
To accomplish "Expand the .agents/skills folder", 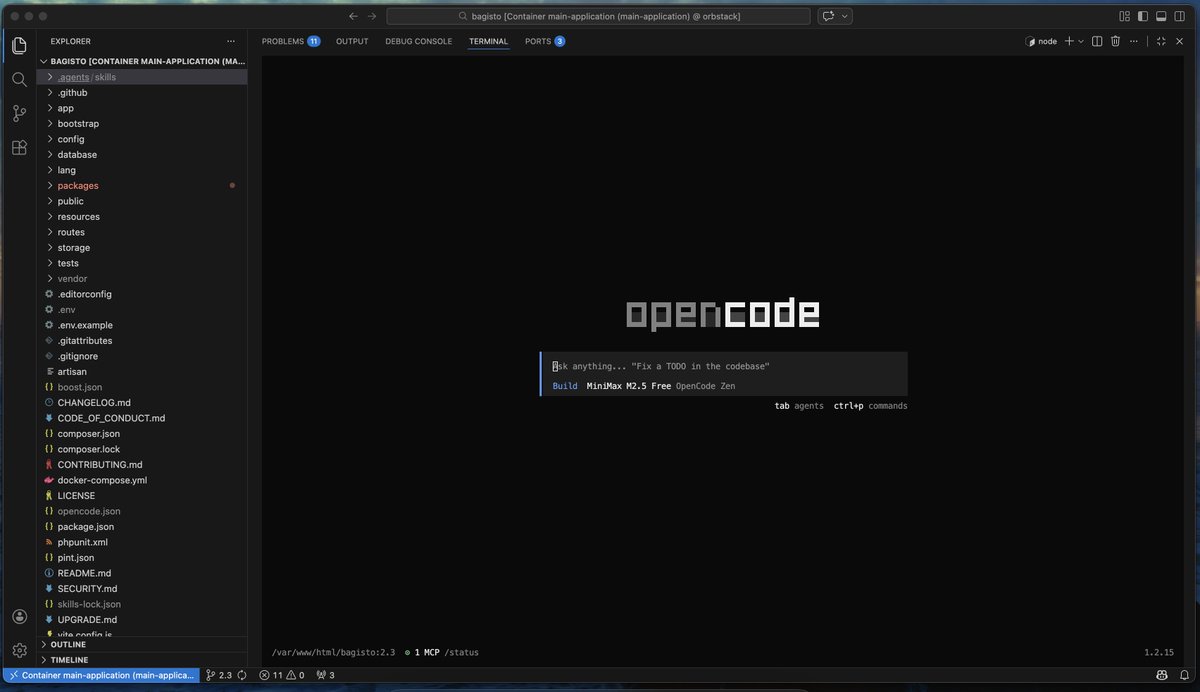I will [x=142, y=77].
